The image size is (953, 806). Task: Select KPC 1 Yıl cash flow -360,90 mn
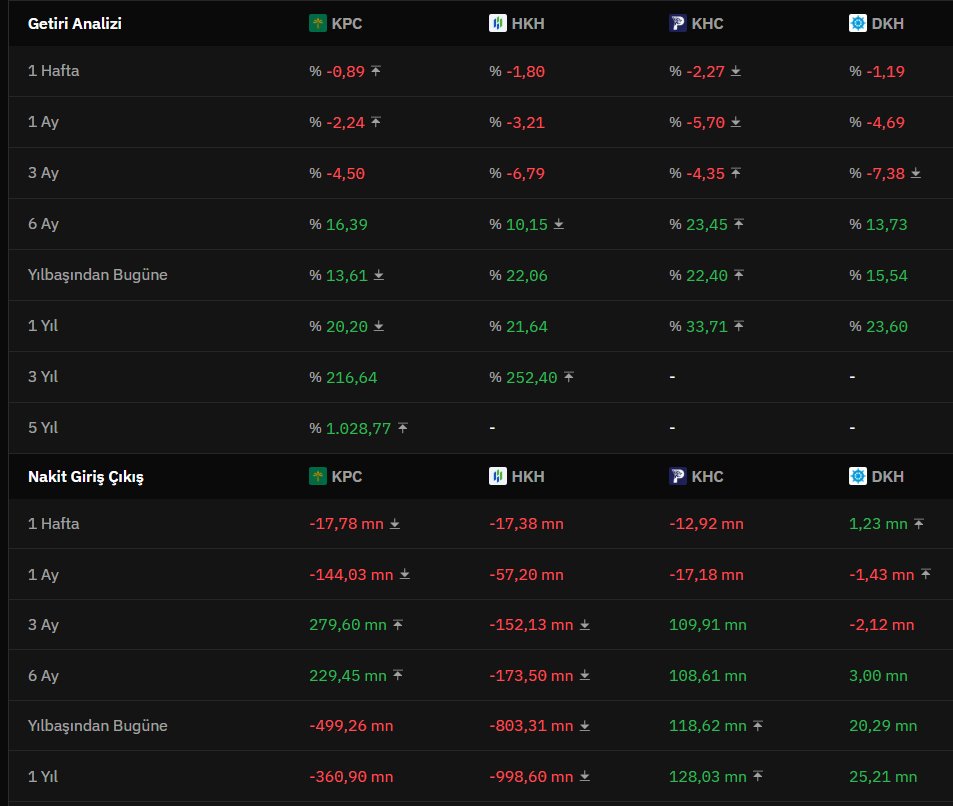coord(351,776)
